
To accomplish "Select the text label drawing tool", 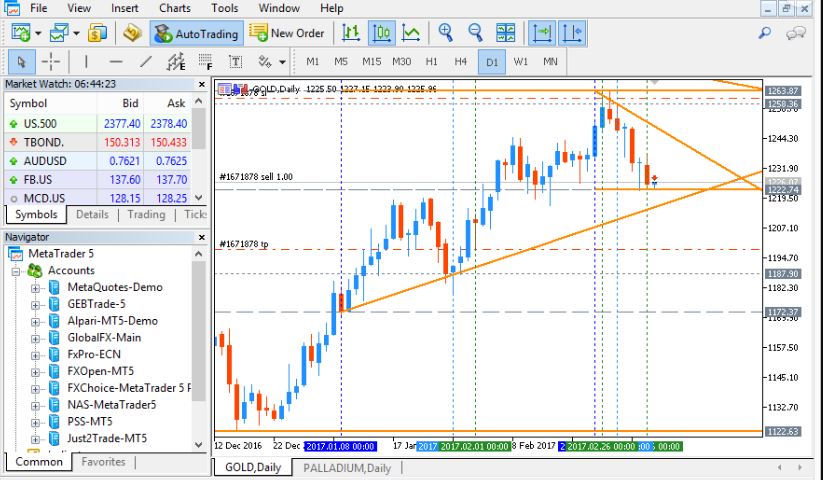I will 236,62.
